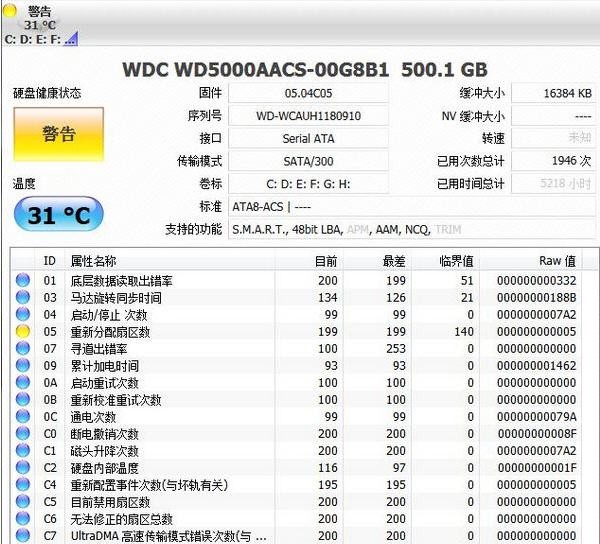Click the yellow warning icon for row 05

tap(23, 331)
